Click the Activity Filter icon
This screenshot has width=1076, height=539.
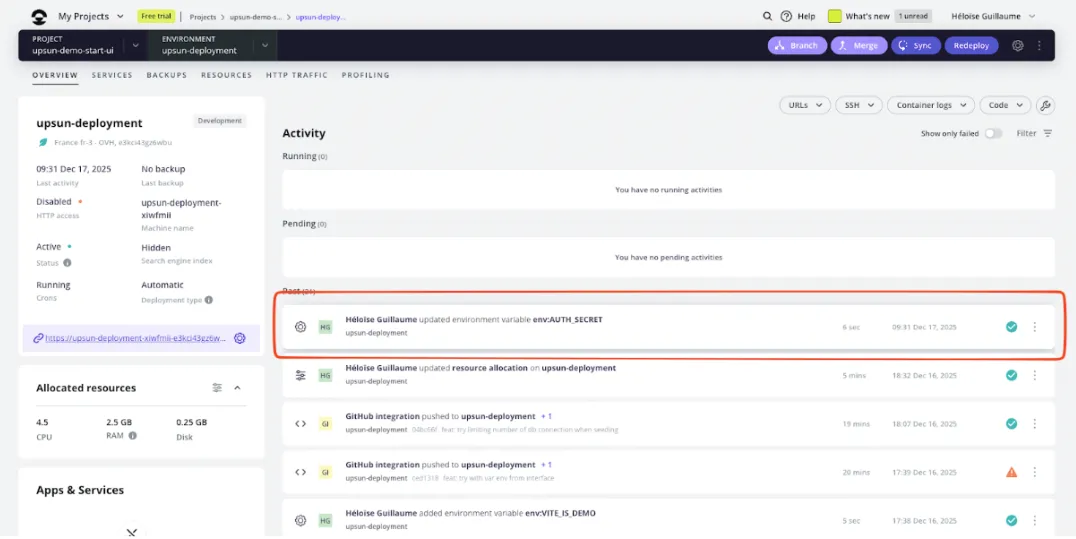(1047, 133)
